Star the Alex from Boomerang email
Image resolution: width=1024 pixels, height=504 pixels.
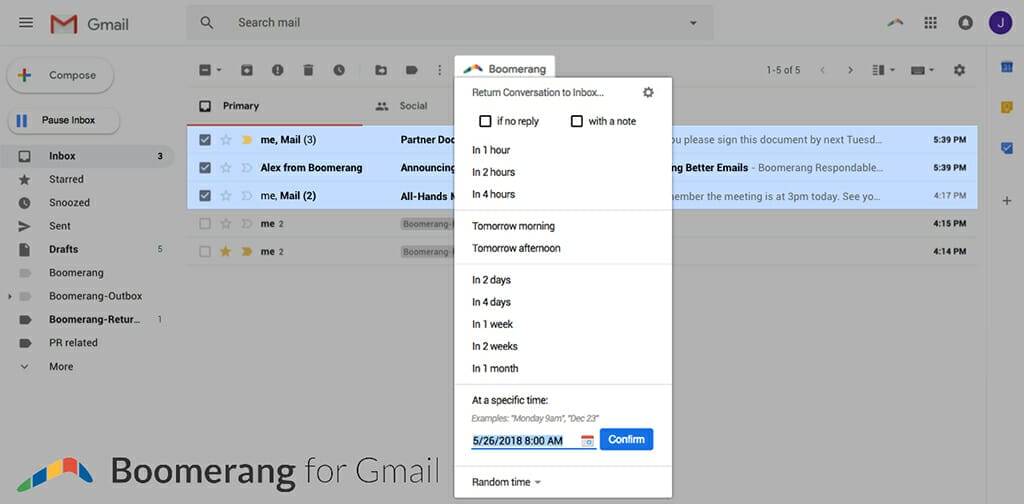point(225,168)
